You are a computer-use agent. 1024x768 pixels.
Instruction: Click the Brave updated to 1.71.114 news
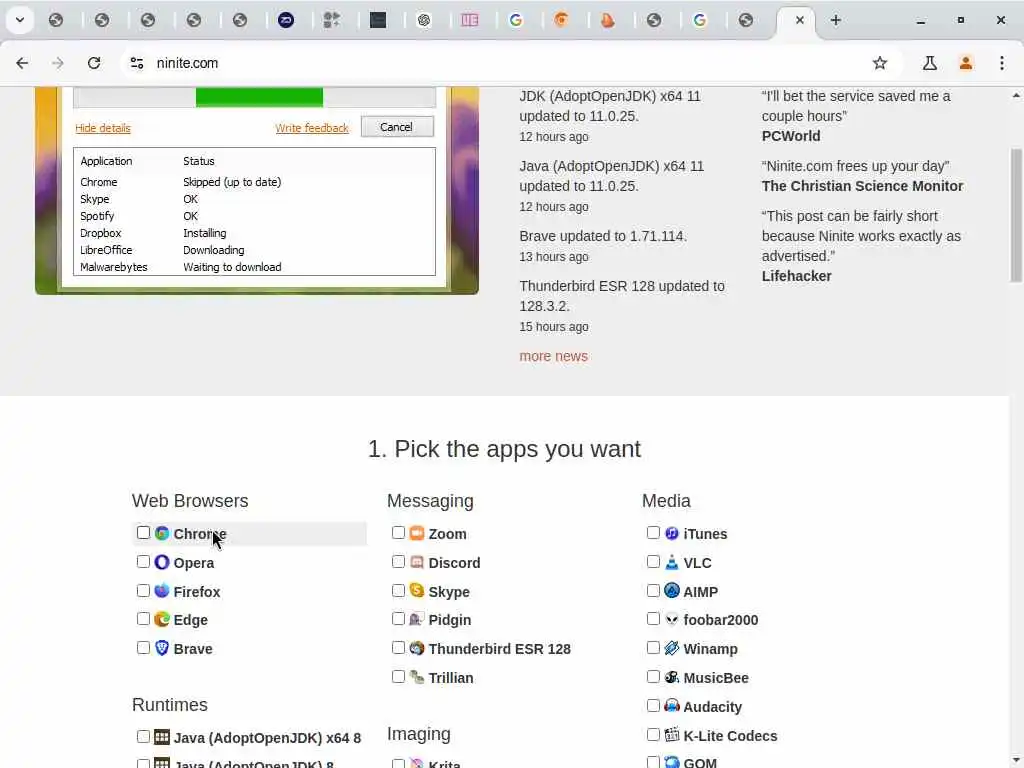(603, 236)
